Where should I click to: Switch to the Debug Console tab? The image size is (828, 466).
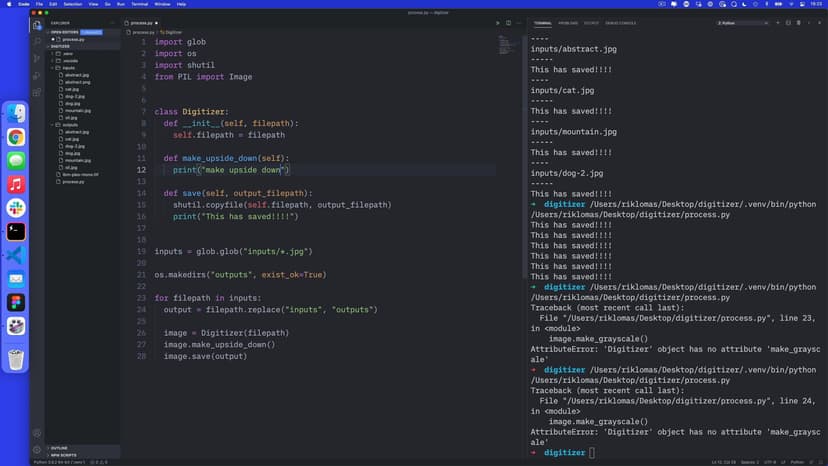pos(620,22)
